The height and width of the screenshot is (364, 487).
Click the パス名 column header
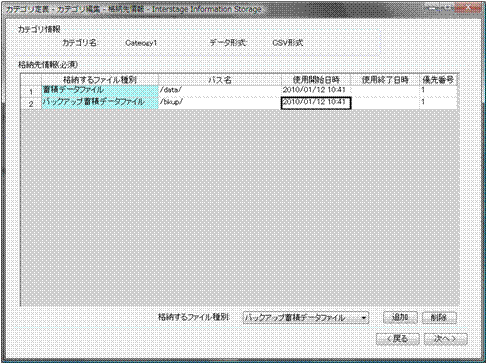point(220,80)
